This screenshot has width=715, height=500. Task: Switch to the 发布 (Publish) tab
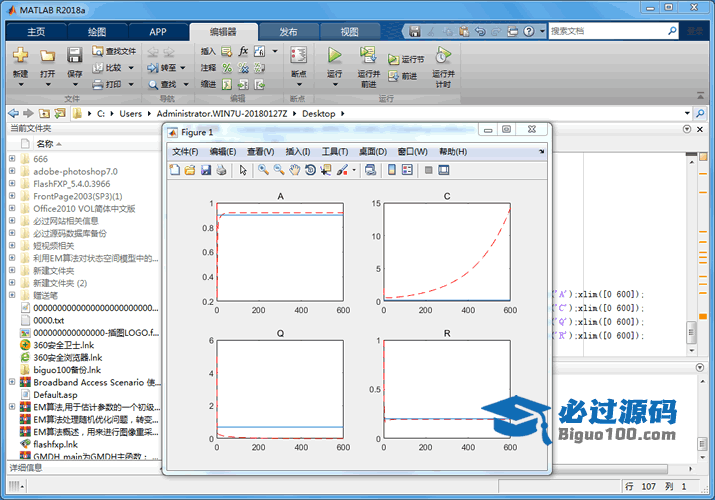point(288,31)
